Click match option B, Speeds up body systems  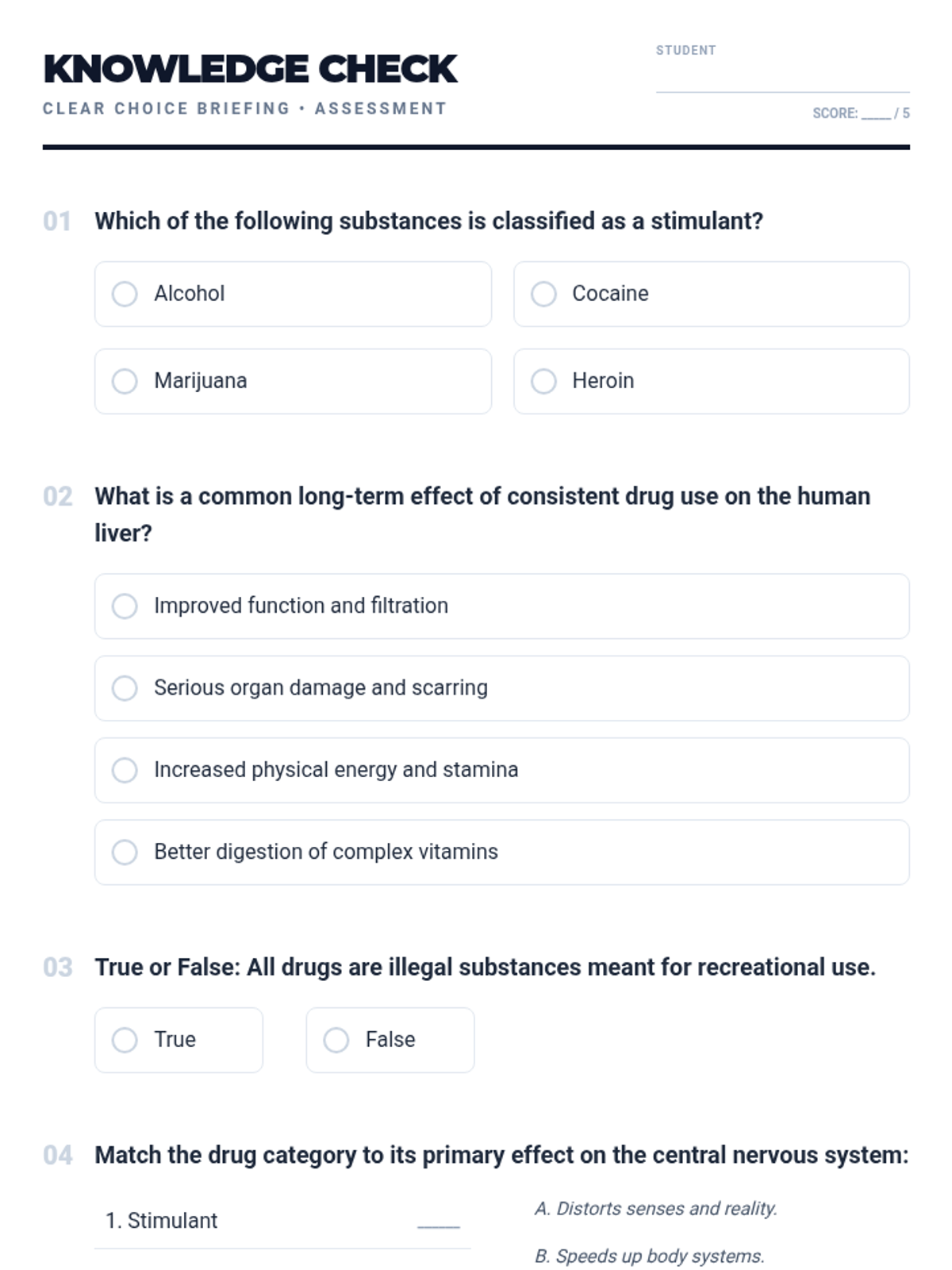tap(649, 1256)
